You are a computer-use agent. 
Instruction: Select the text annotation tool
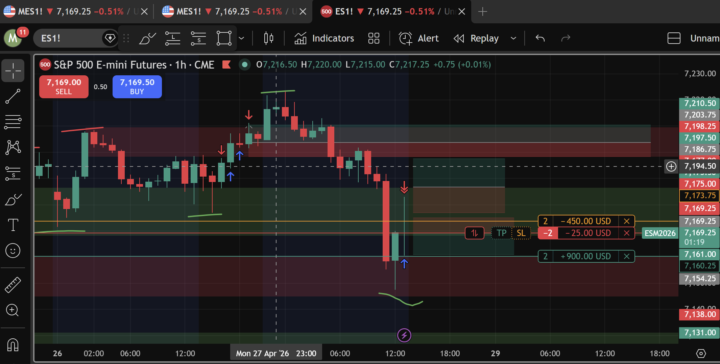(13, 225)
